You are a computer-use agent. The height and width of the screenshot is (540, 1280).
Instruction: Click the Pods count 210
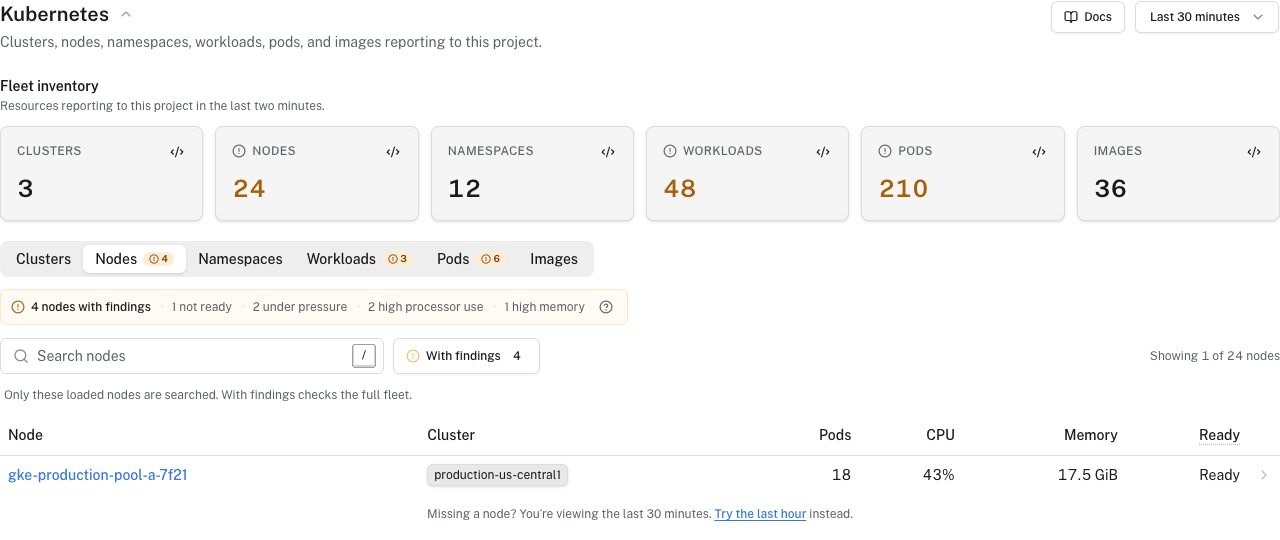[x=903, y=189]
